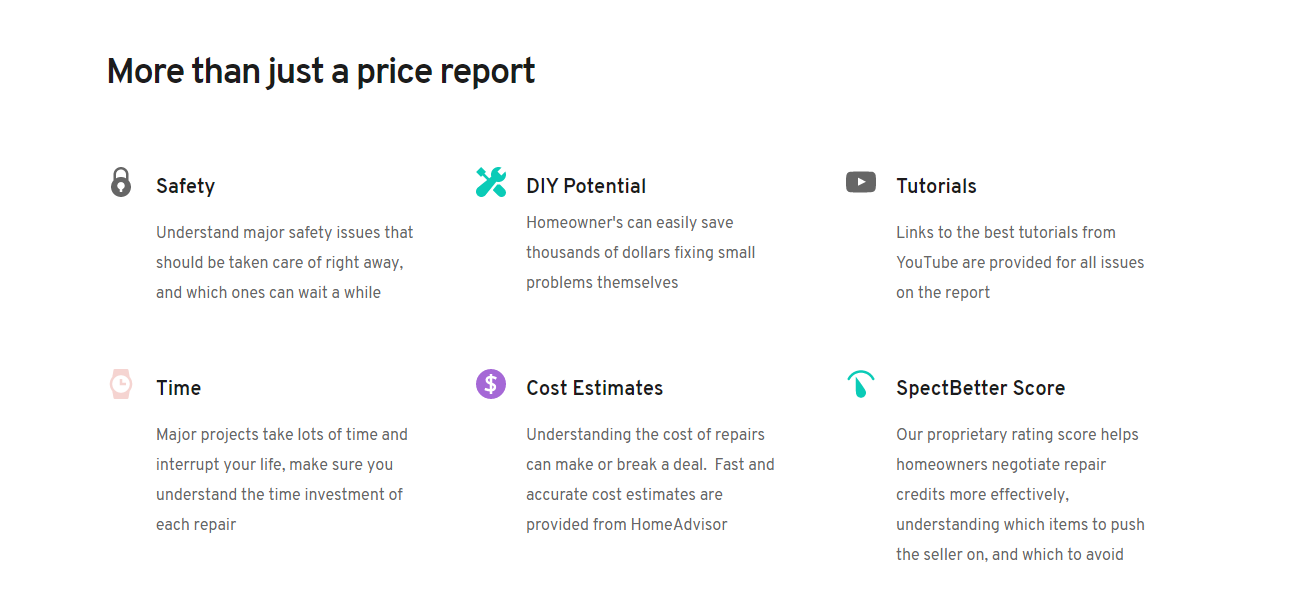
Task: Click the Cost Estimates heading
Action: [x=594, y=388]
